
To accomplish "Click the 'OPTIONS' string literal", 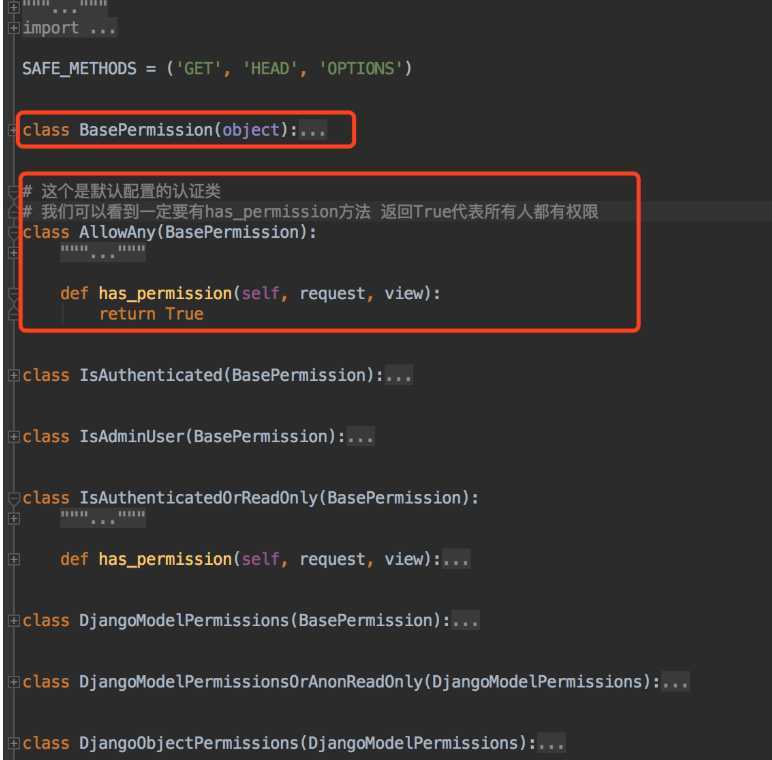I will click(x=361, y=68).
